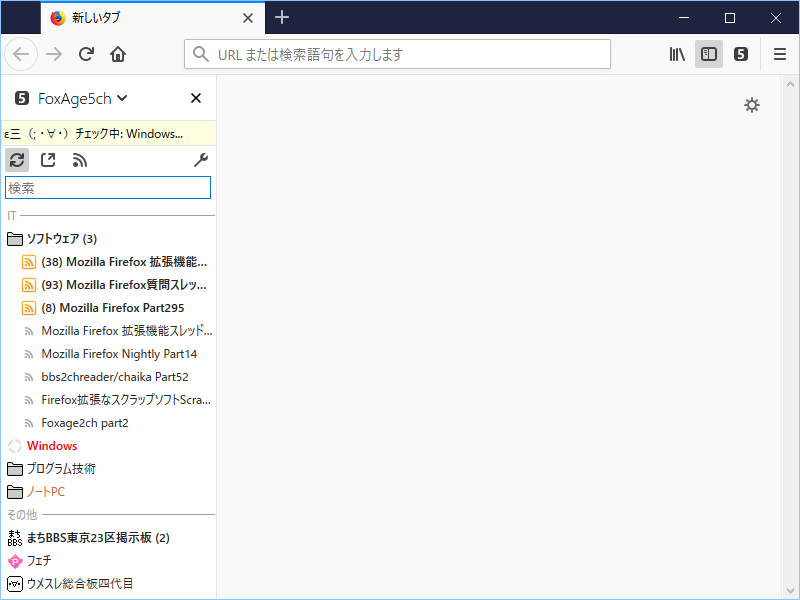Open the Library bookshelf icon

[677, 54]
